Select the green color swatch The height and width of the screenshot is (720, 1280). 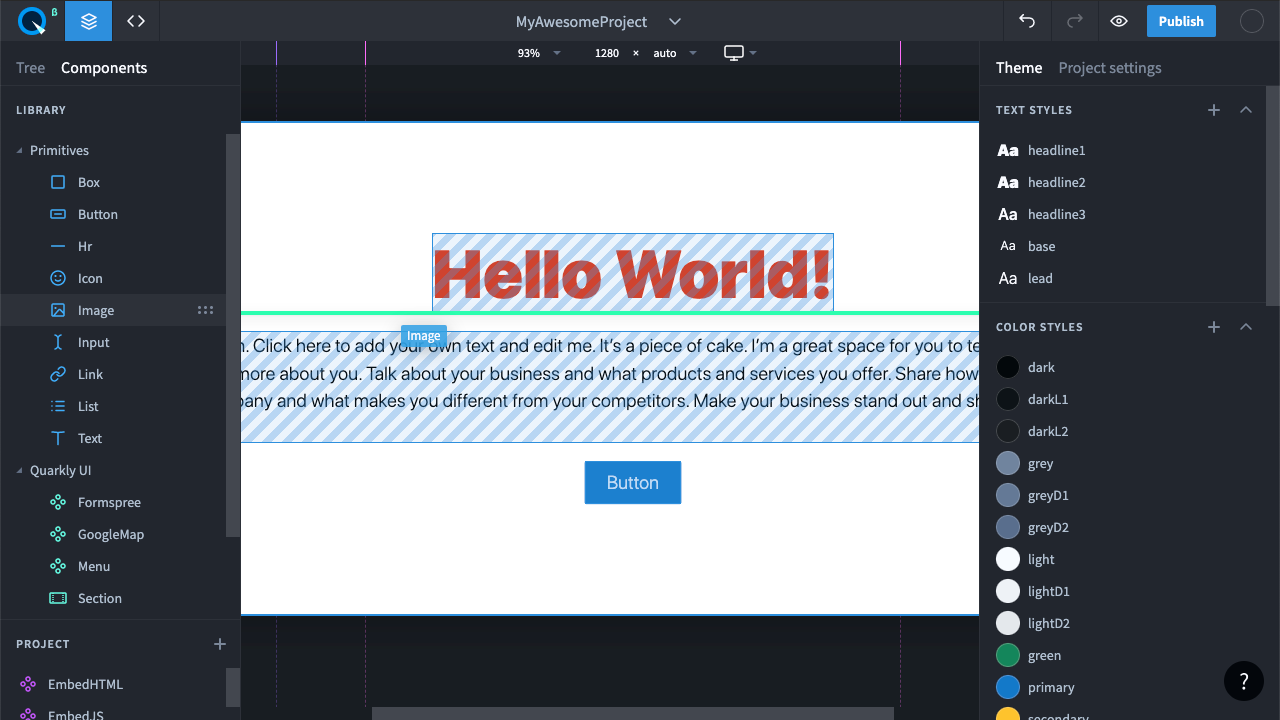(1008, 655)
